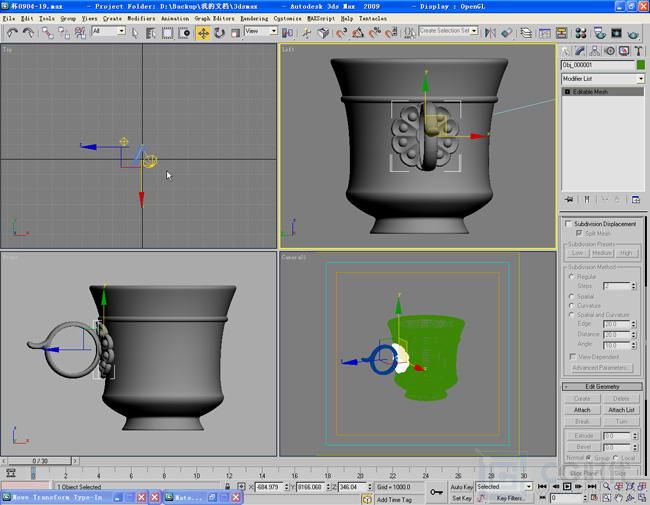Open the Graph Editors menu
Image resolution: width=650 pixels, height=505 pixels.
(214, 19)
